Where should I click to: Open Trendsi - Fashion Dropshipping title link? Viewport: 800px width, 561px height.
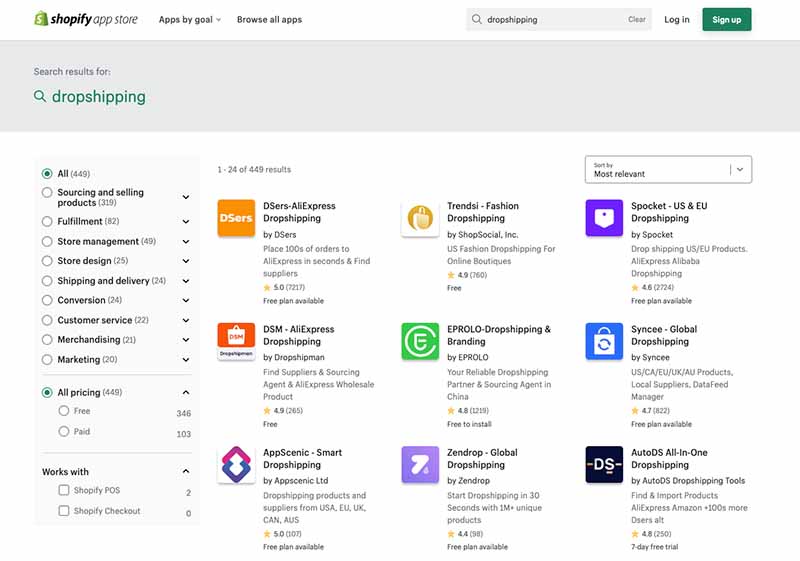[483, 212]
